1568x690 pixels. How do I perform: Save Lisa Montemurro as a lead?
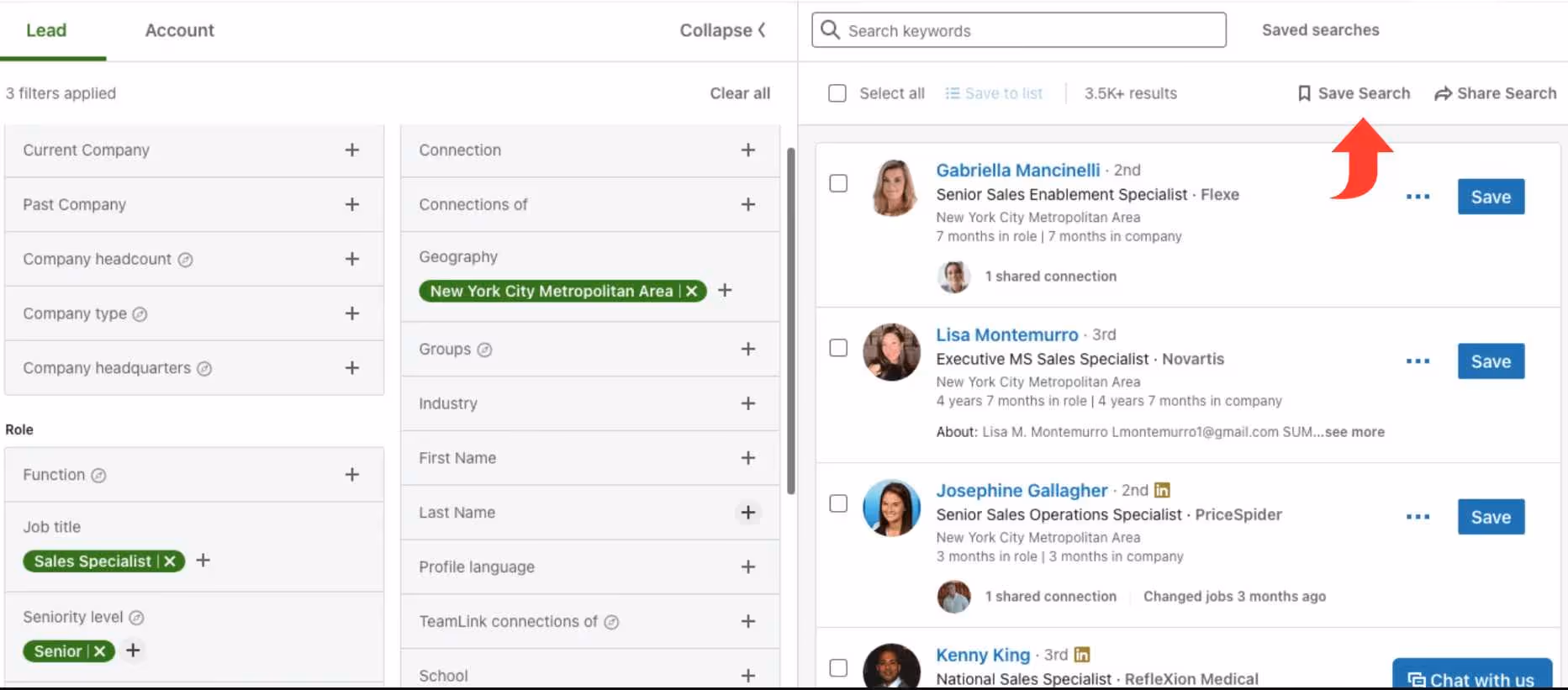tap(1491, 361)
